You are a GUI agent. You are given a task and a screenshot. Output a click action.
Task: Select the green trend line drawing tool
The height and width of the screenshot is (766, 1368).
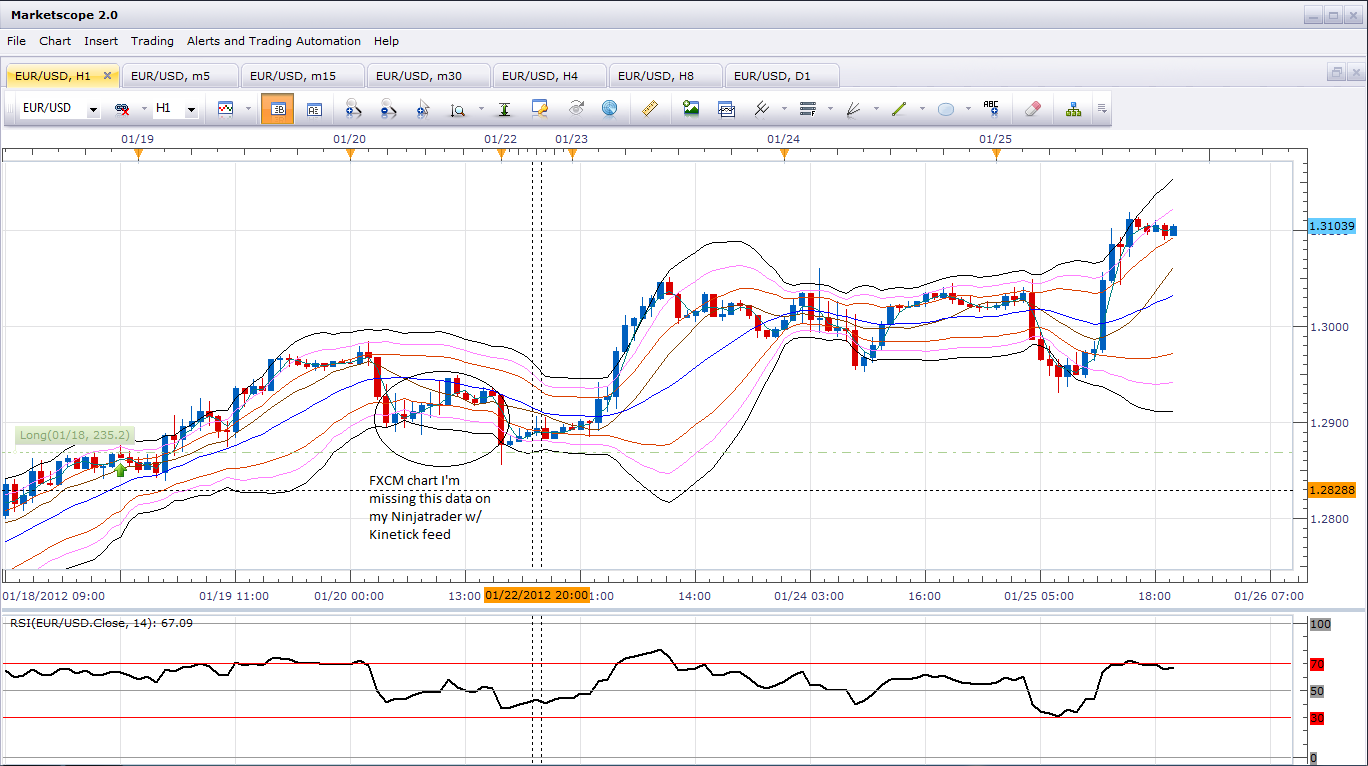pos(899,109)
